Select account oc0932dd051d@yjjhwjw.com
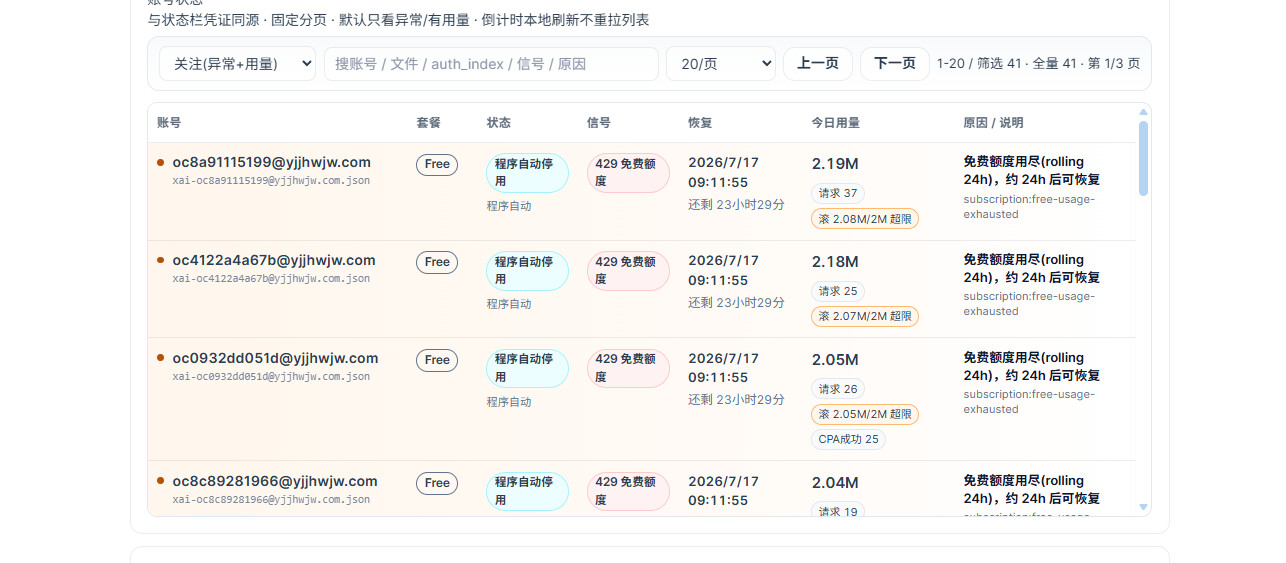This screenshot has height=563, width=1286. [x=275, y=358]
